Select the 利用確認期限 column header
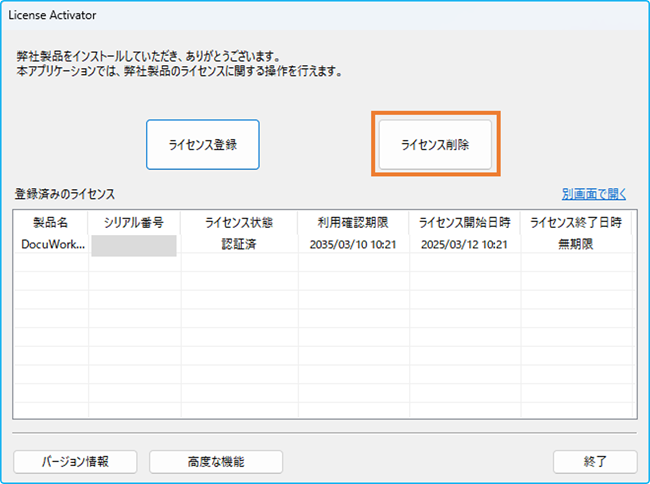 [353, 223]
